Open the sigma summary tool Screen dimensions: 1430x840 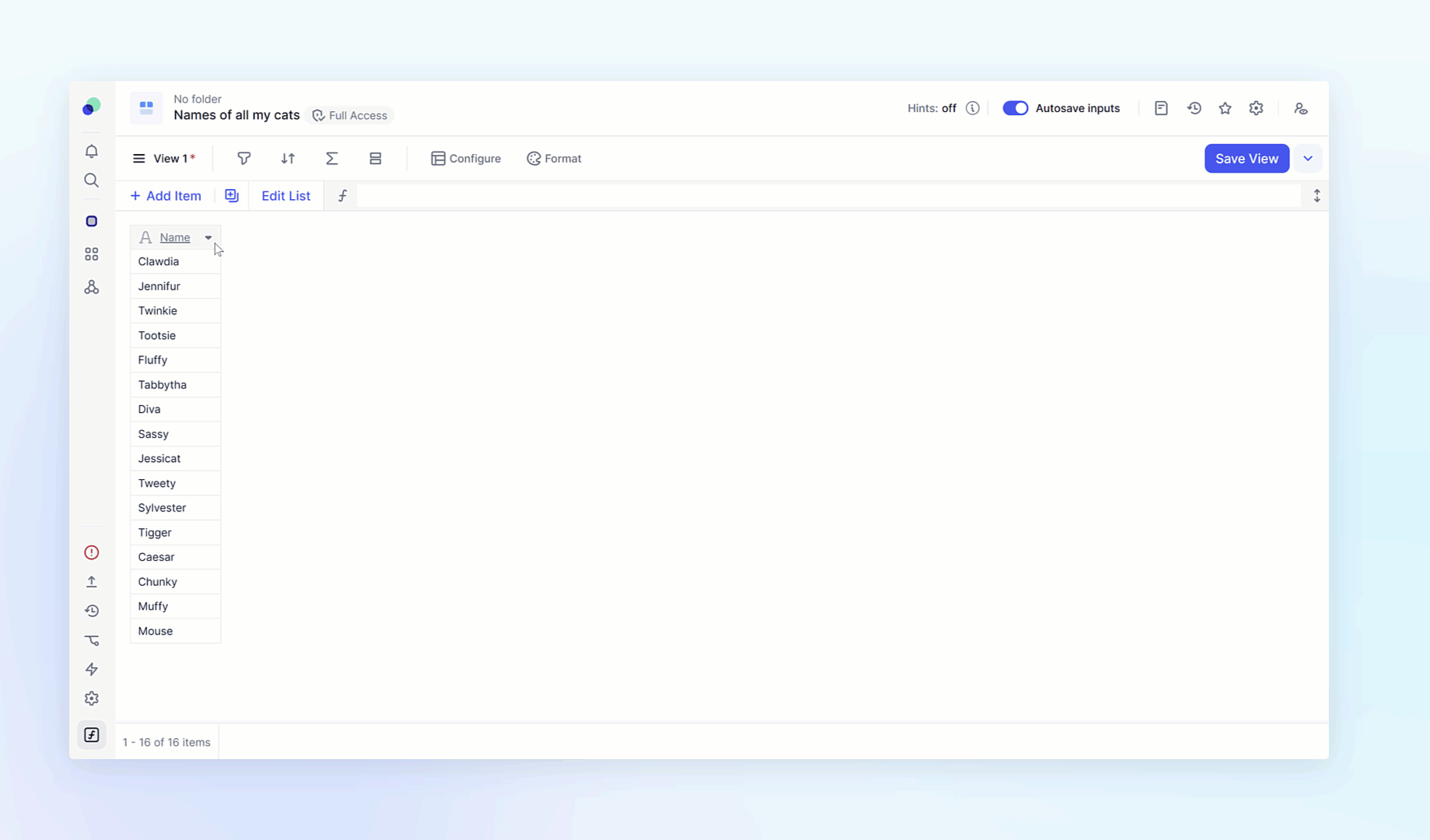331,159
